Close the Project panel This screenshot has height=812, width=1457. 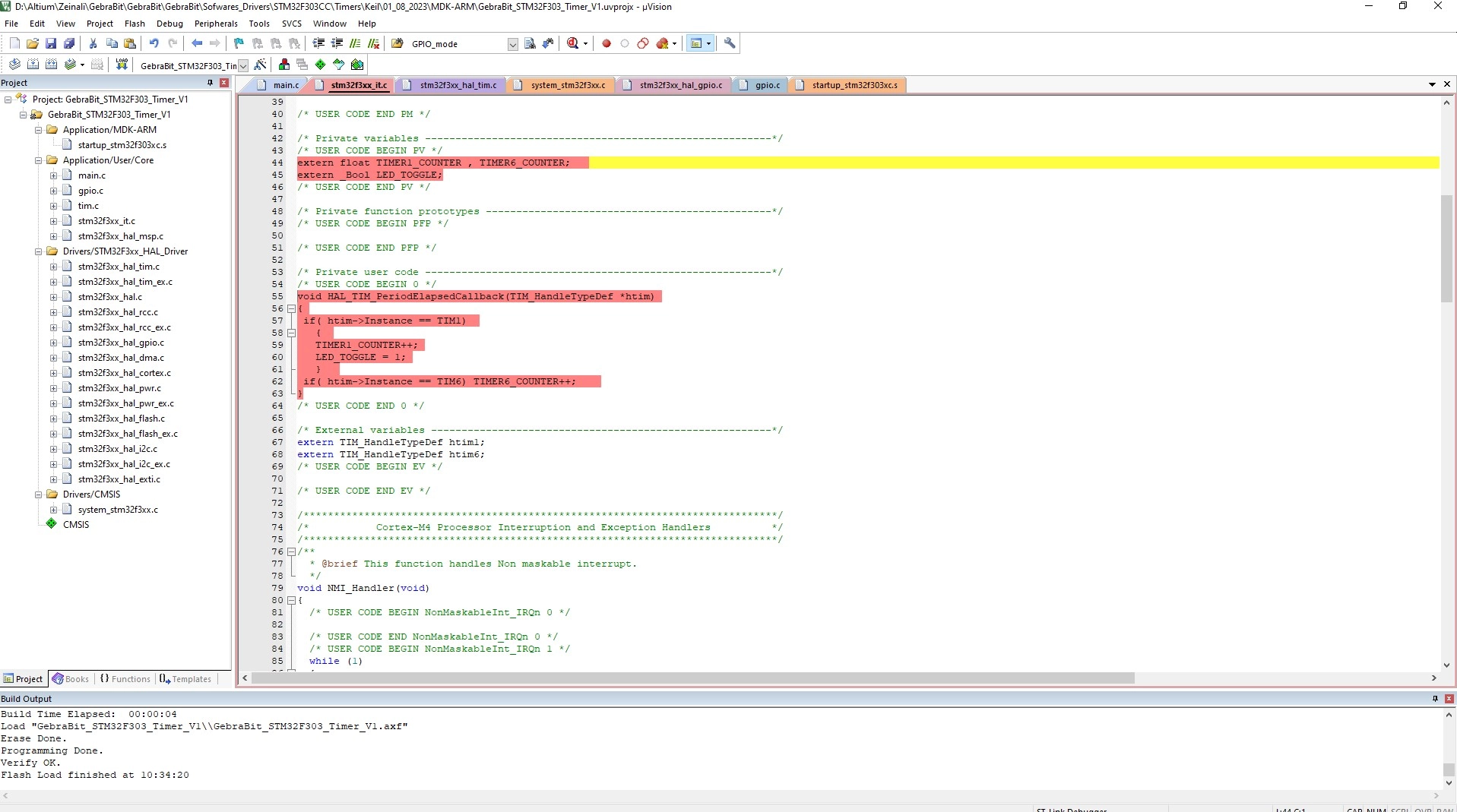pyautogui.click(x=224, y=82)
